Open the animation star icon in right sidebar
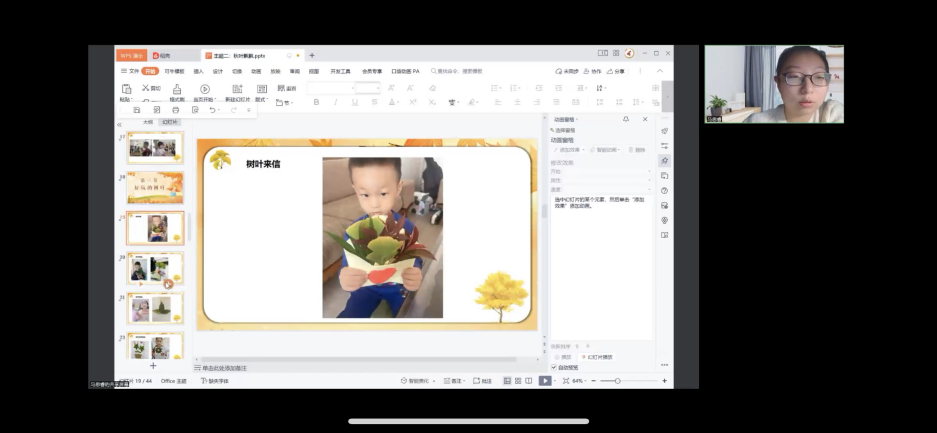937x433 pixels. (665, 161)
